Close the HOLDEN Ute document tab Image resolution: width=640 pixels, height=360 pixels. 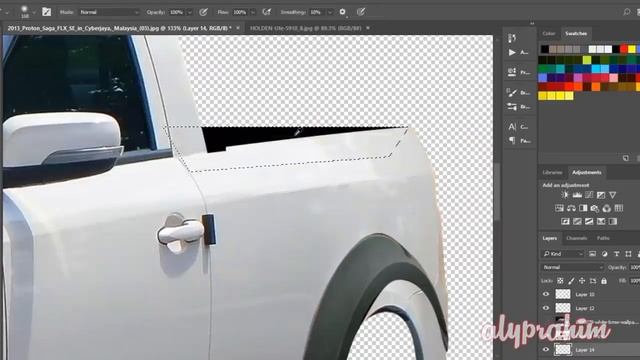(x=368, y=28)
